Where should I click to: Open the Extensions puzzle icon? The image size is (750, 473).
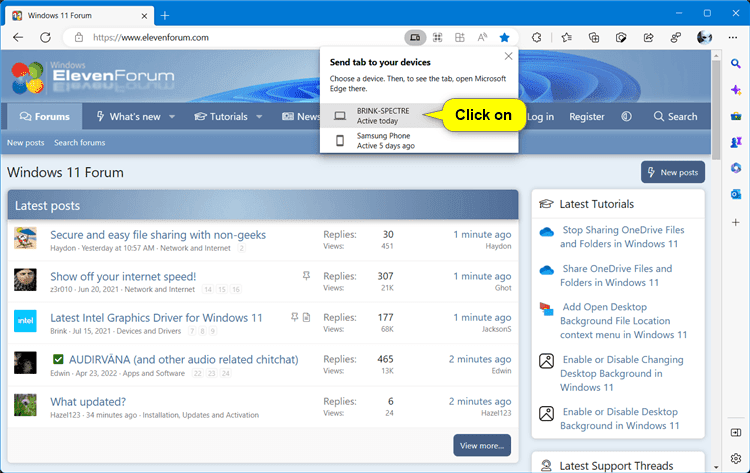pyautogui.click(x=537, y=37)
